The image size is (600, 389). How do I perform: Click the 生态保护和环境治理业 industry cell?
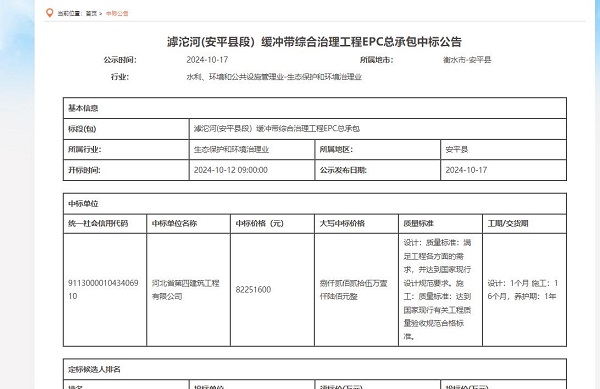coord(252,149)
